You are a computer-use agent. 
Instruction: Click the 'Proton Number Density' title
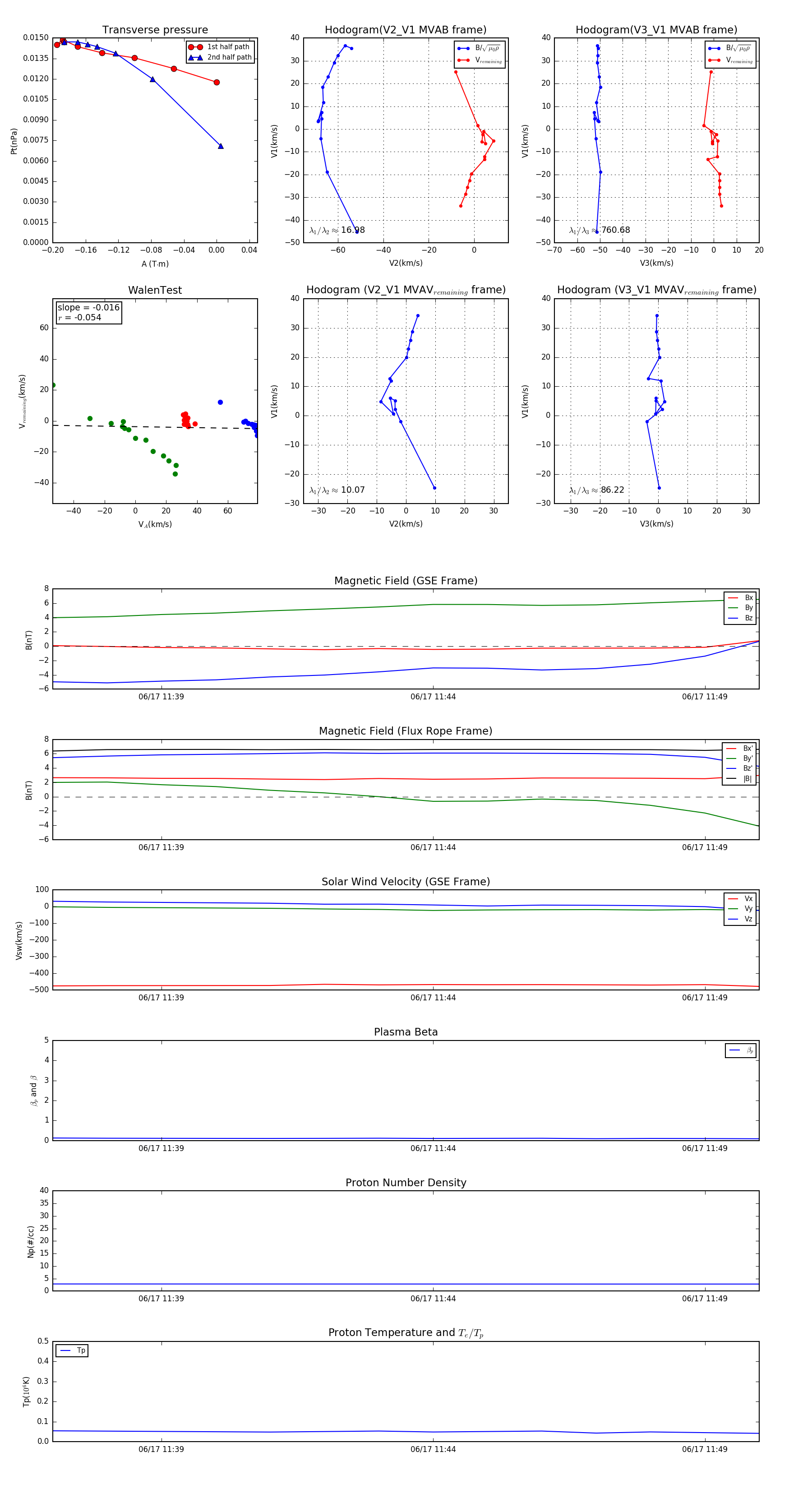(x=406, y=1183)
